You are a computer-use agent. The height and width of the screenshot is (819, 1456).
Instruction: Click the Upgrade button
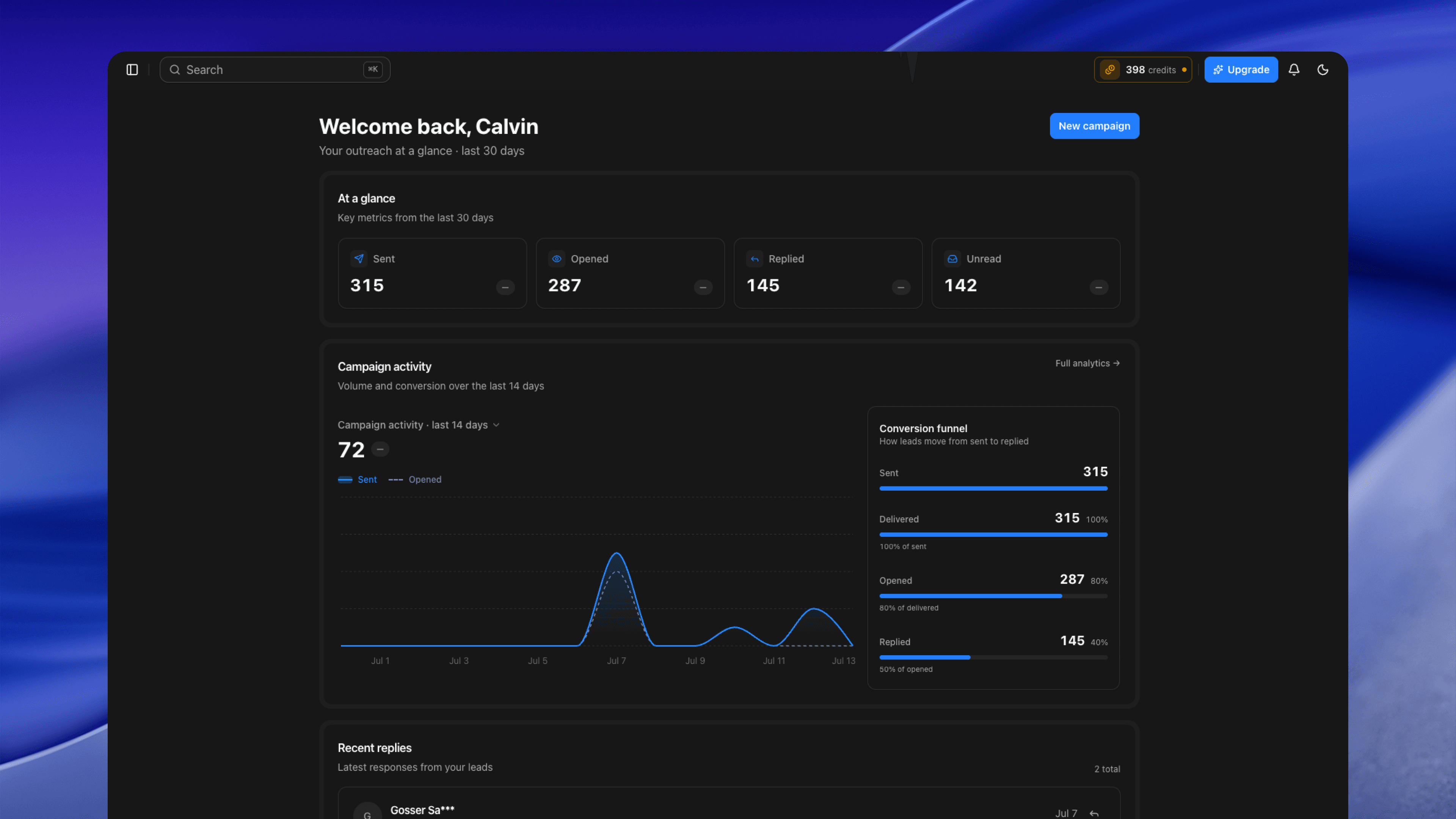point(1241,69)
